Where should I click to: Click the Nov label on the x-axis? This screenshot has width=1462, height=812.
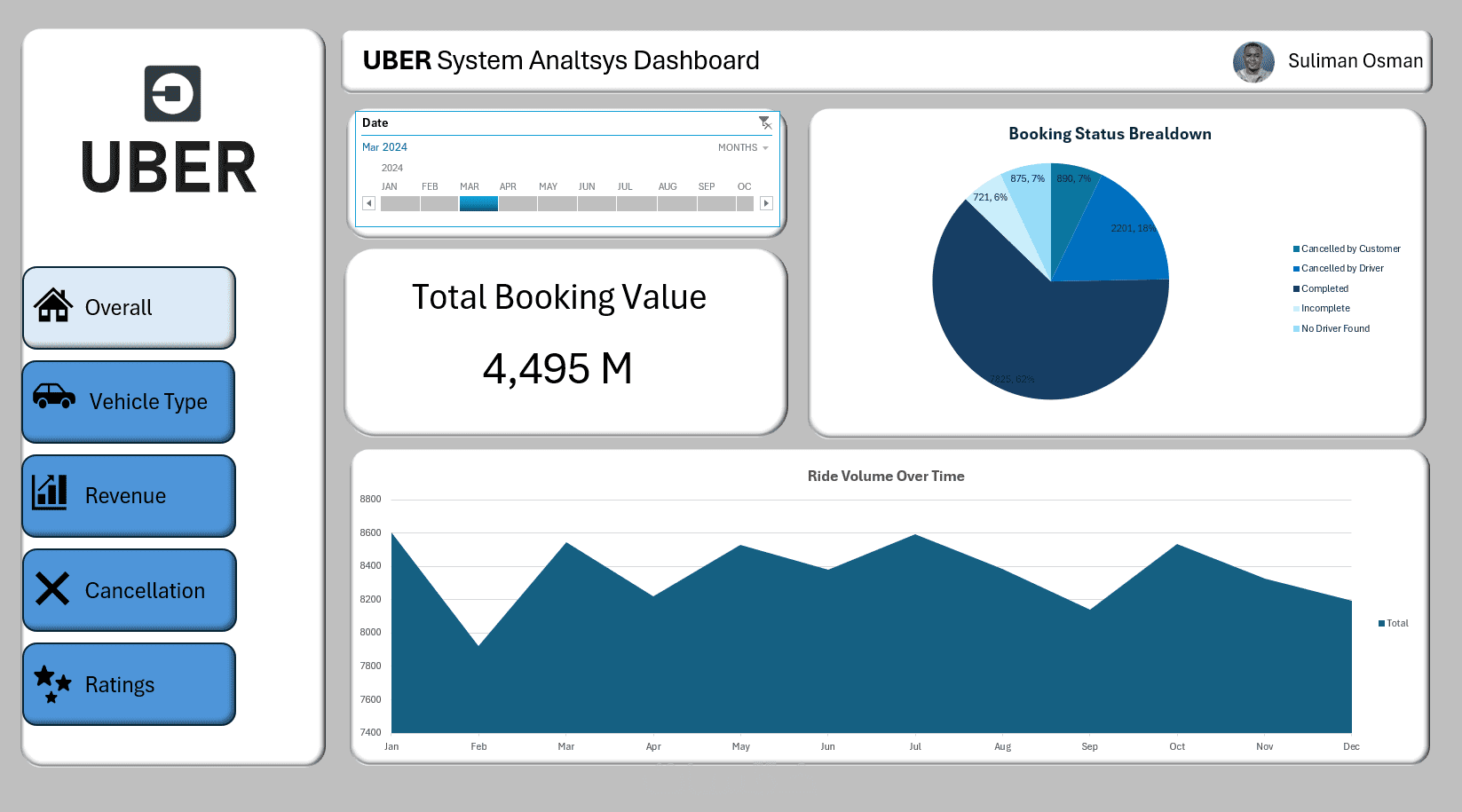1265,747
